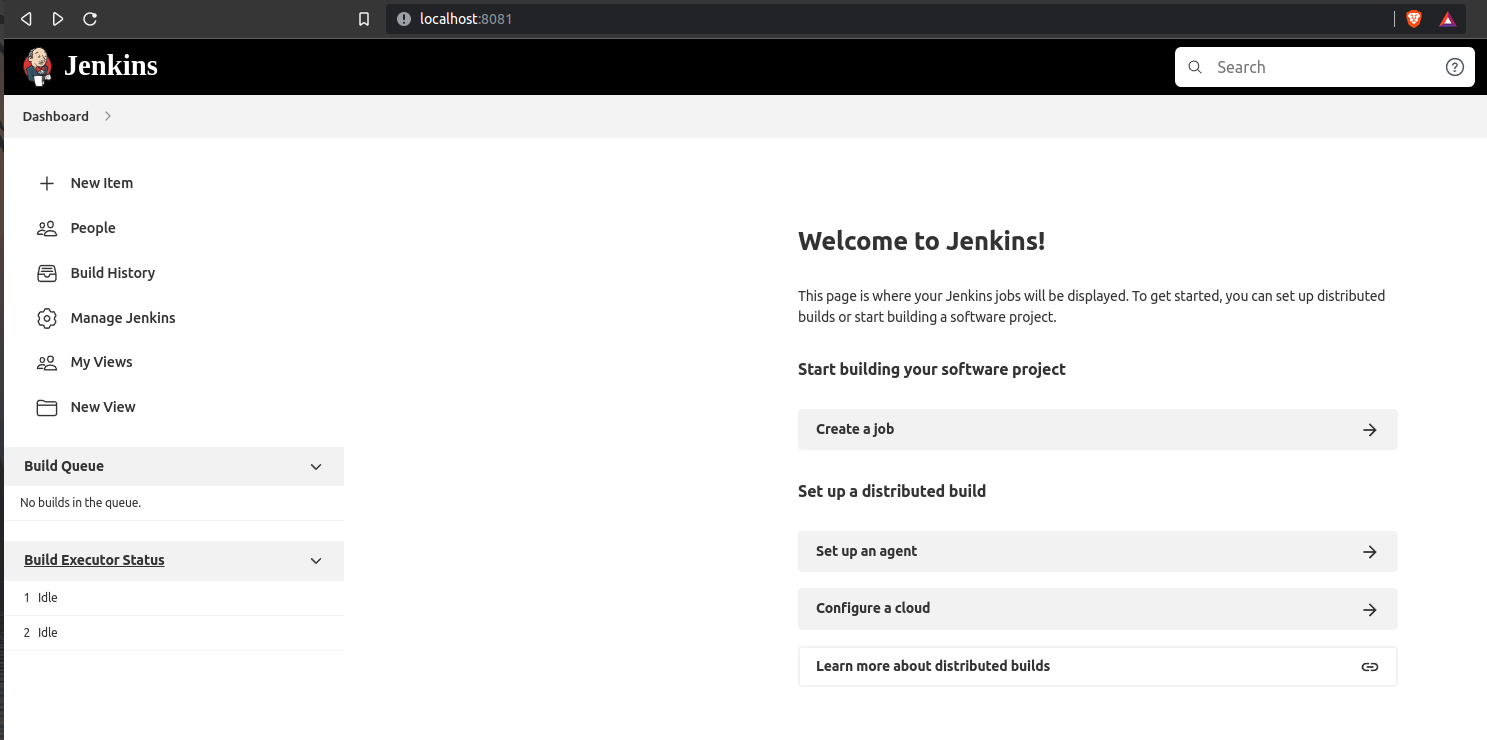Select executor 1 Idle row
1487x740 pixels.
(x=174, y=598)
